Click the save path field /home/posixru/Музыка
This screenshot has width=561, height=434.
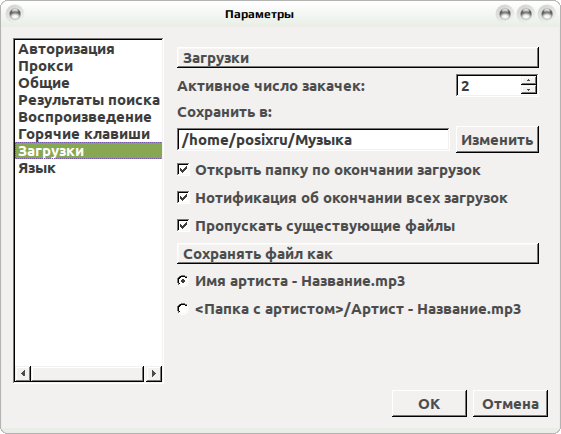(313, 140)
